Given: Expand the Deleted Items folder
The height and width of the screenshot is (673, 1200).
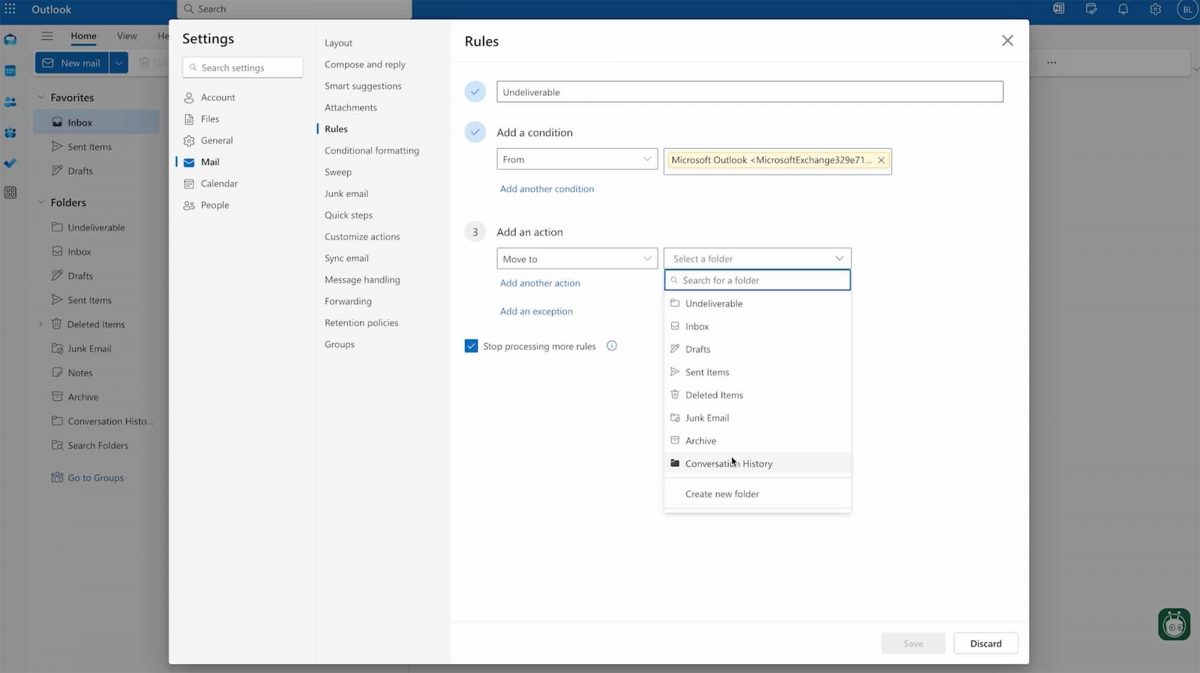Looking at the screenshot, I should 41,324.
